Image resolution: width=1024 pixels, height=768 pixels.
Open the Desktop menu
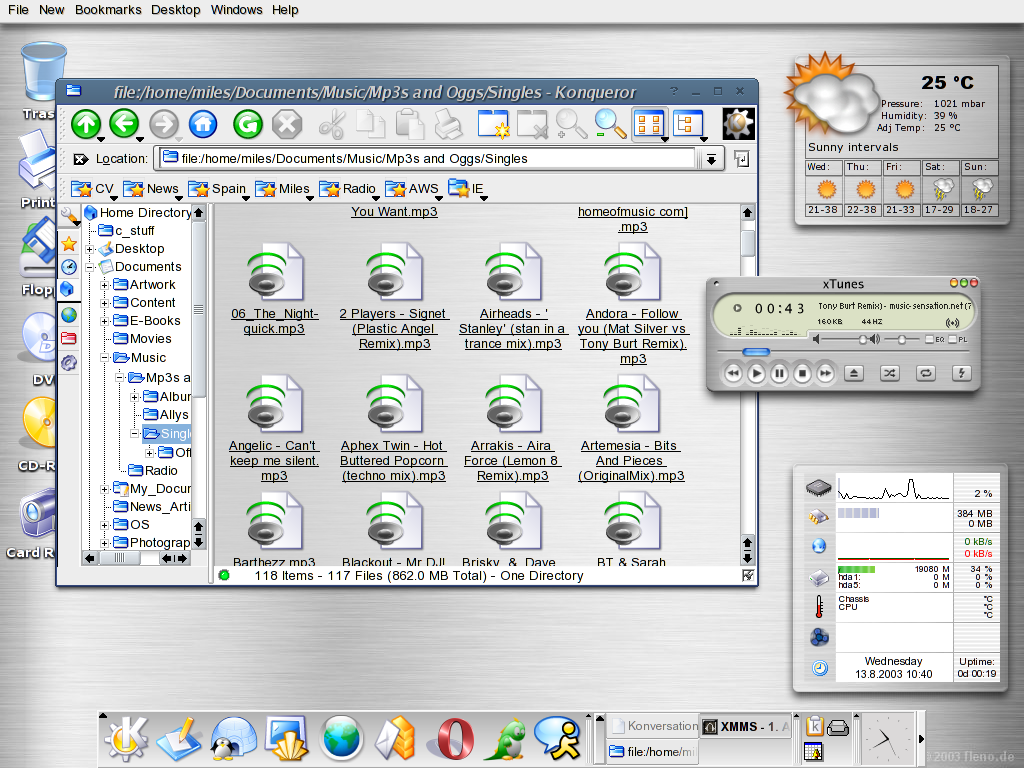pyautogui.click(x=176, y=10)
